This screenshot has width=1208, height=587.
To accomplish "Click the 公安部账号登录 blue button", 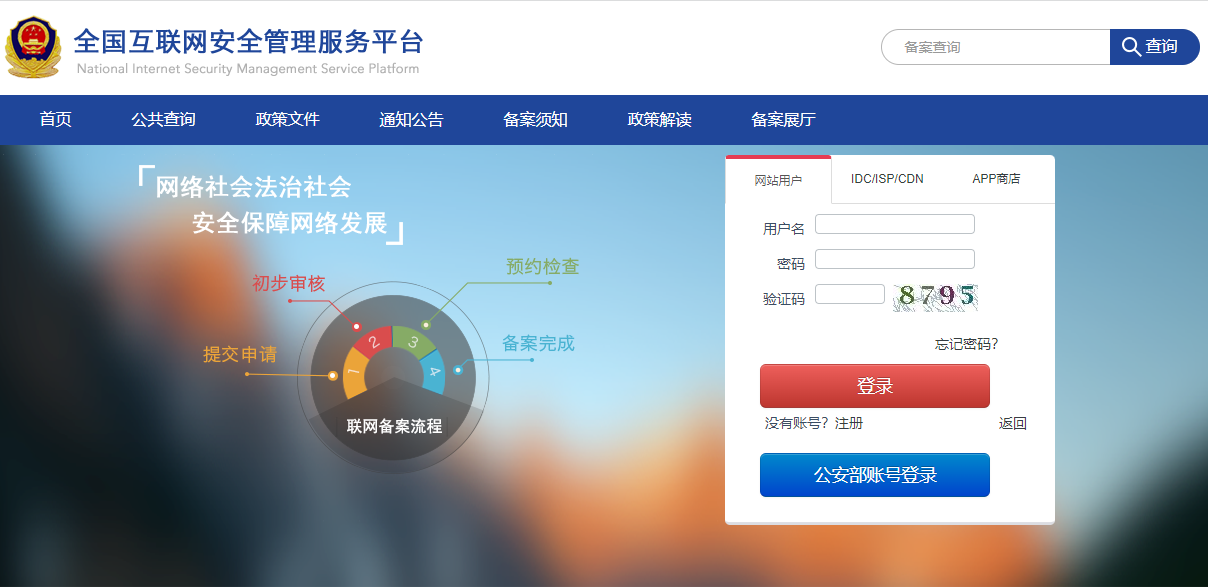I will tap(874, 474).
